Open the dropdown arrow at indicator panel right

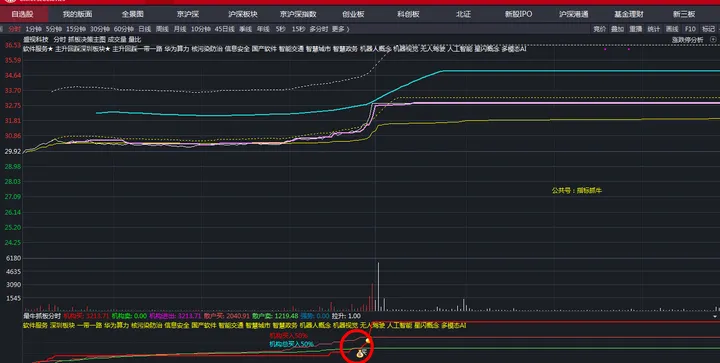click(x=715, y=317)
